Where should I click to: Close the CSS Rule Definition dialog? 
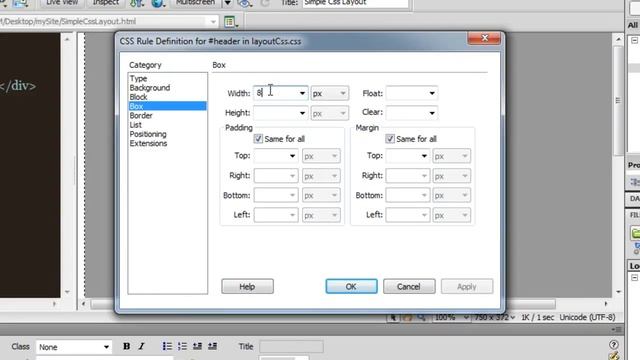coord(484,38)
